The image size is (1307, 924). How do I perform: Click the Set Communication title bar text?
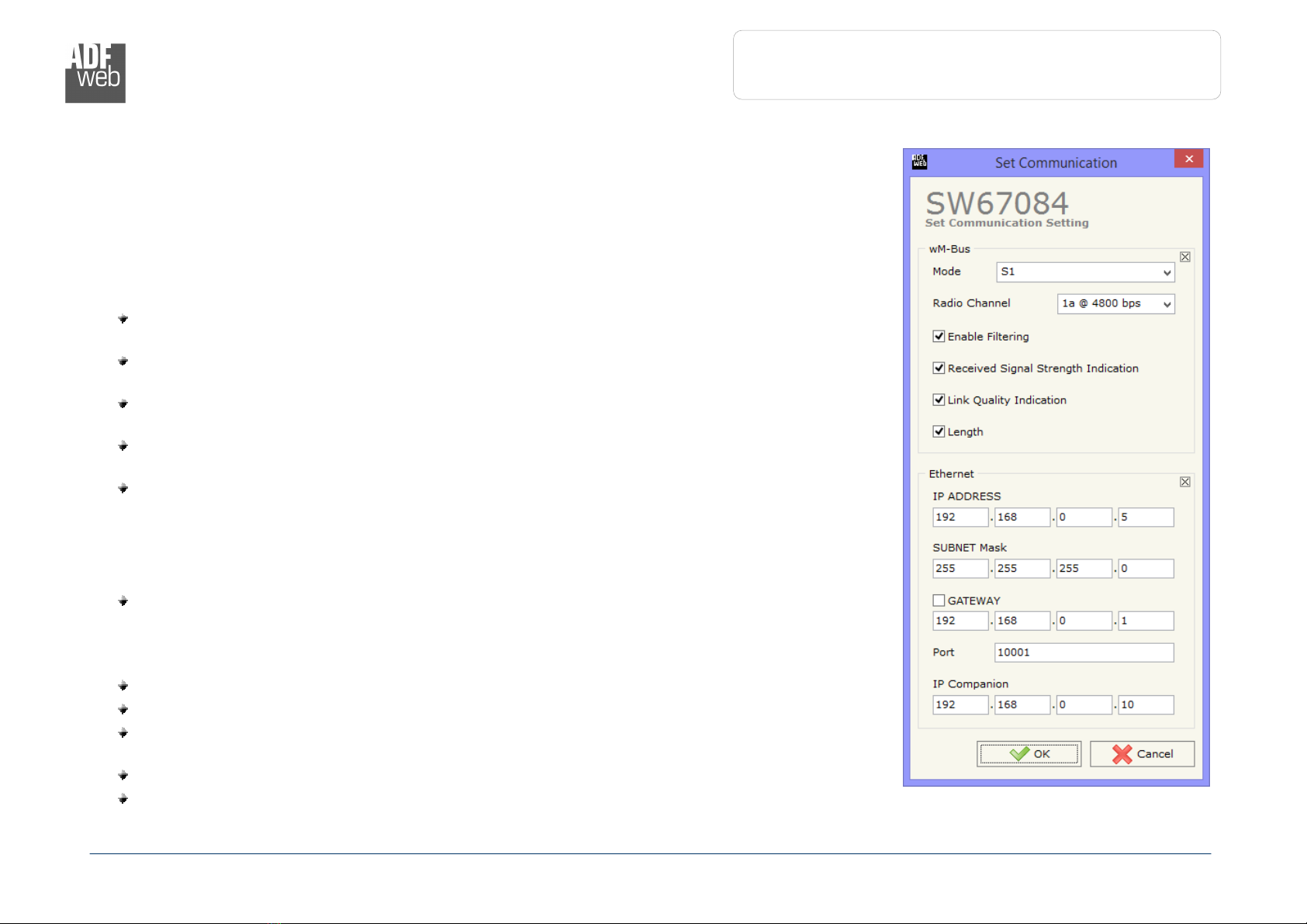tap(1056, 163)
